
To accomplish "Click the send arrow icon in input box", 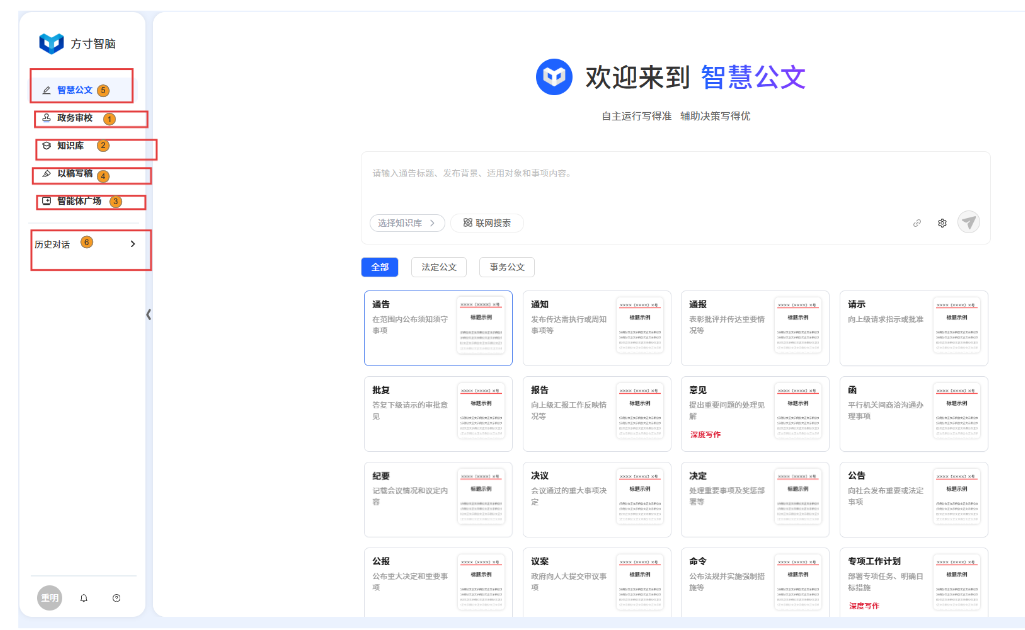I will [x=967, y=222].
